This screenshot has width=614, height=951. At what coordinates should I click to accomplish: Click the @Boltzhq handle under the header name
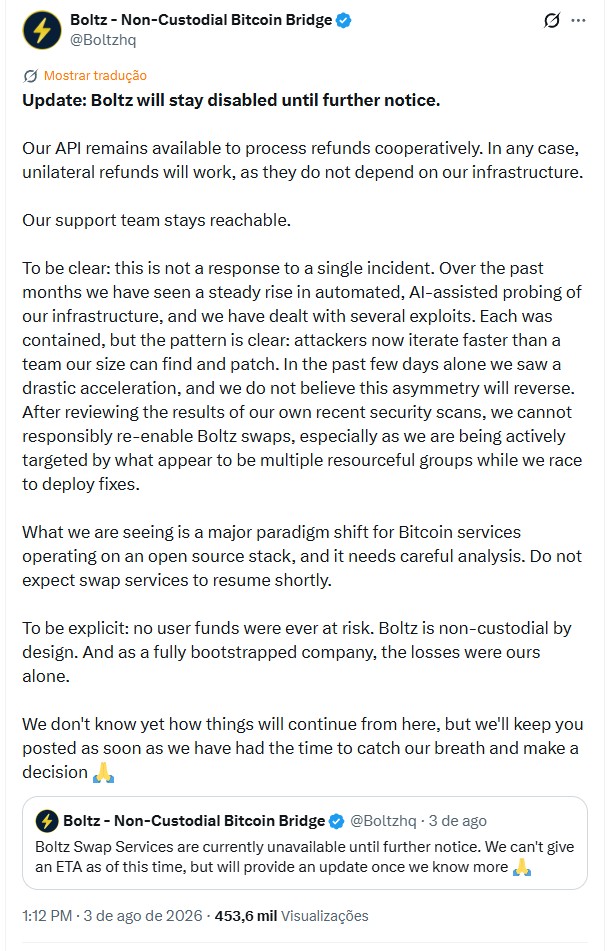(x=103, y=40)
